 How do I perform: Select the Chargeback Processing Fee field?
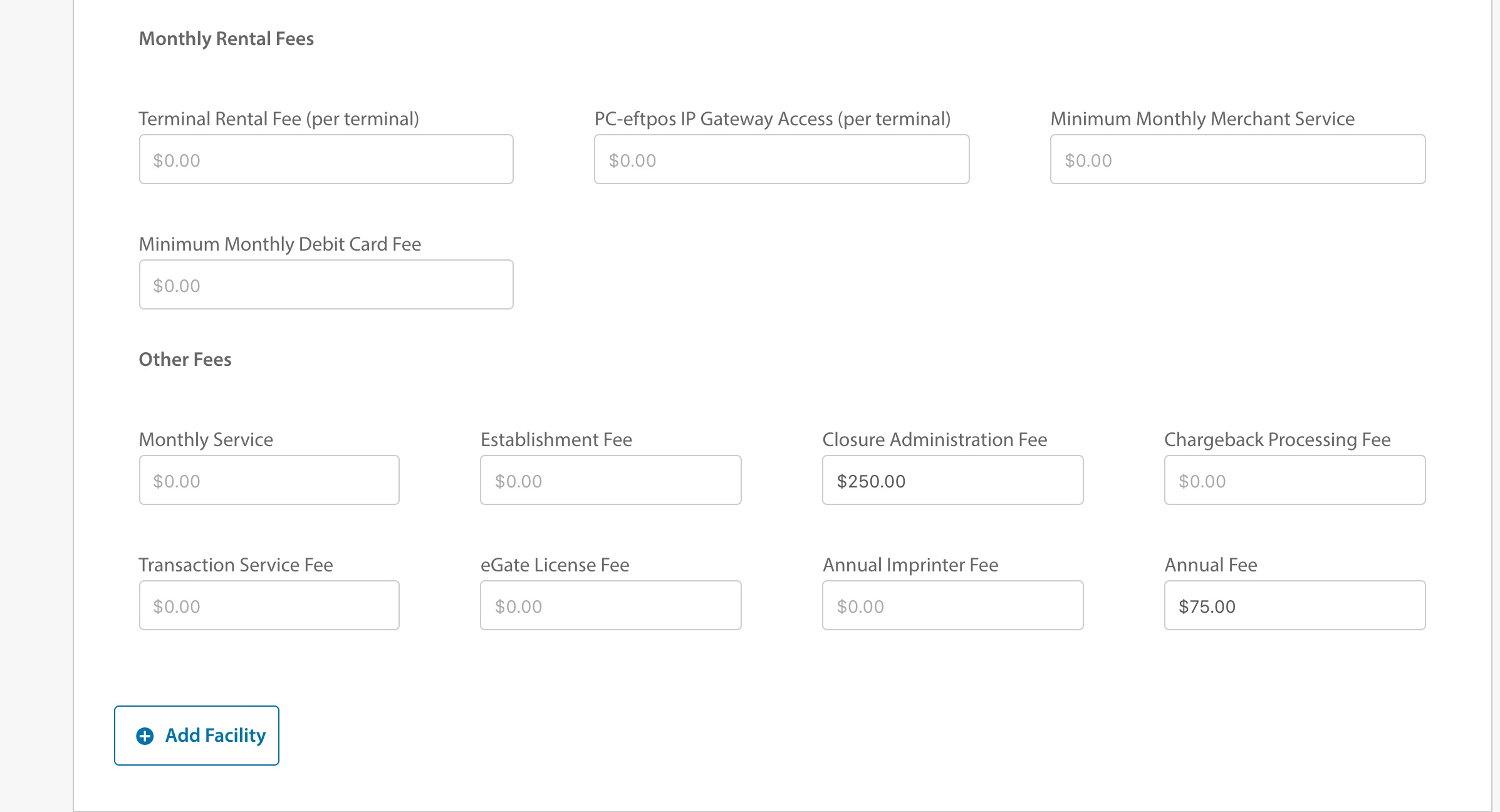1294,481
